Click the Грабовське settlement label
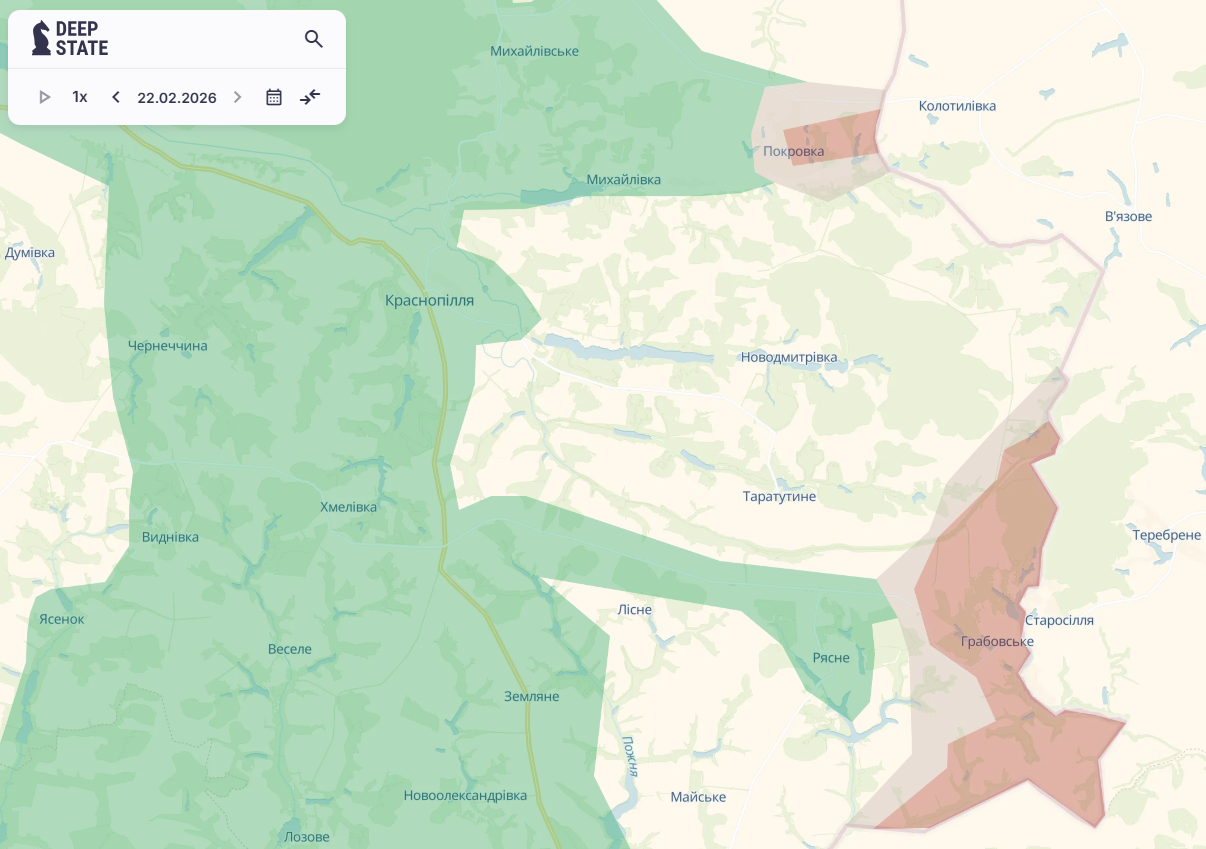Screen dimensions: 1206x849 [x=996, y=641]
